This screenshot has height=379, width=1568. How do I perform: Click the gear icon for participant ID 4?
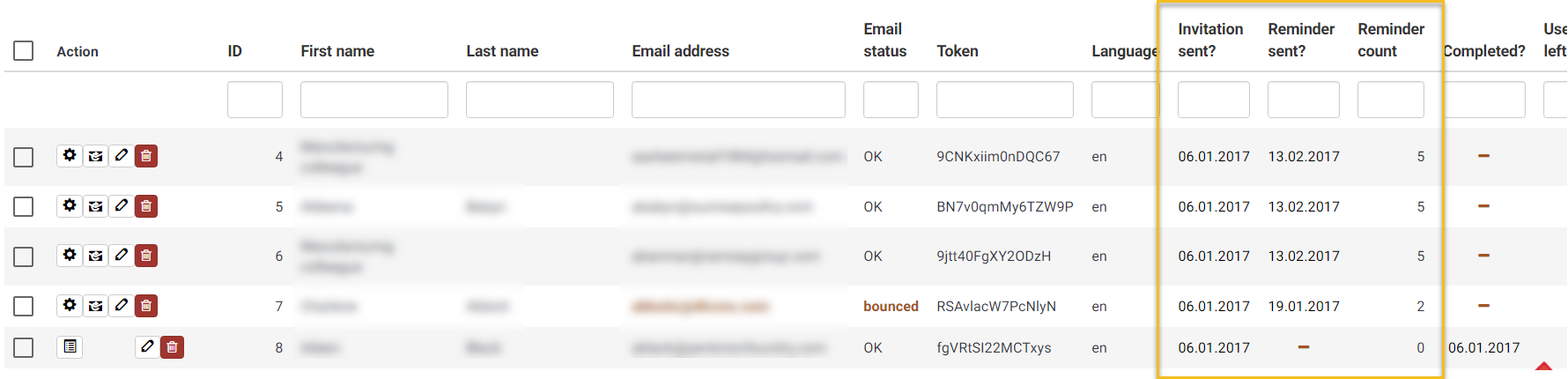point(70,156)
